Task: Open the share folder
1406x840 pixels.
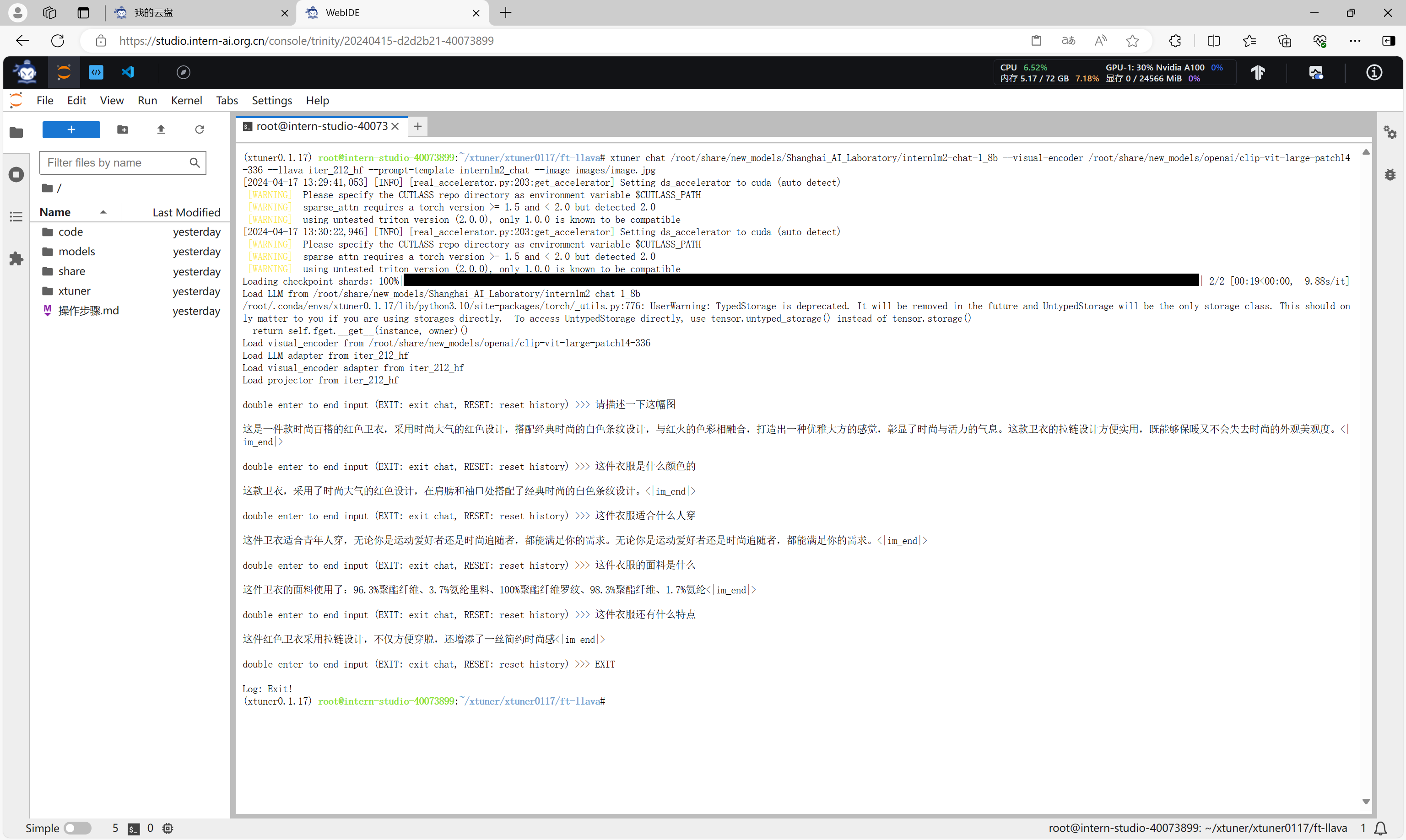Action: click(x=131, y=271)
